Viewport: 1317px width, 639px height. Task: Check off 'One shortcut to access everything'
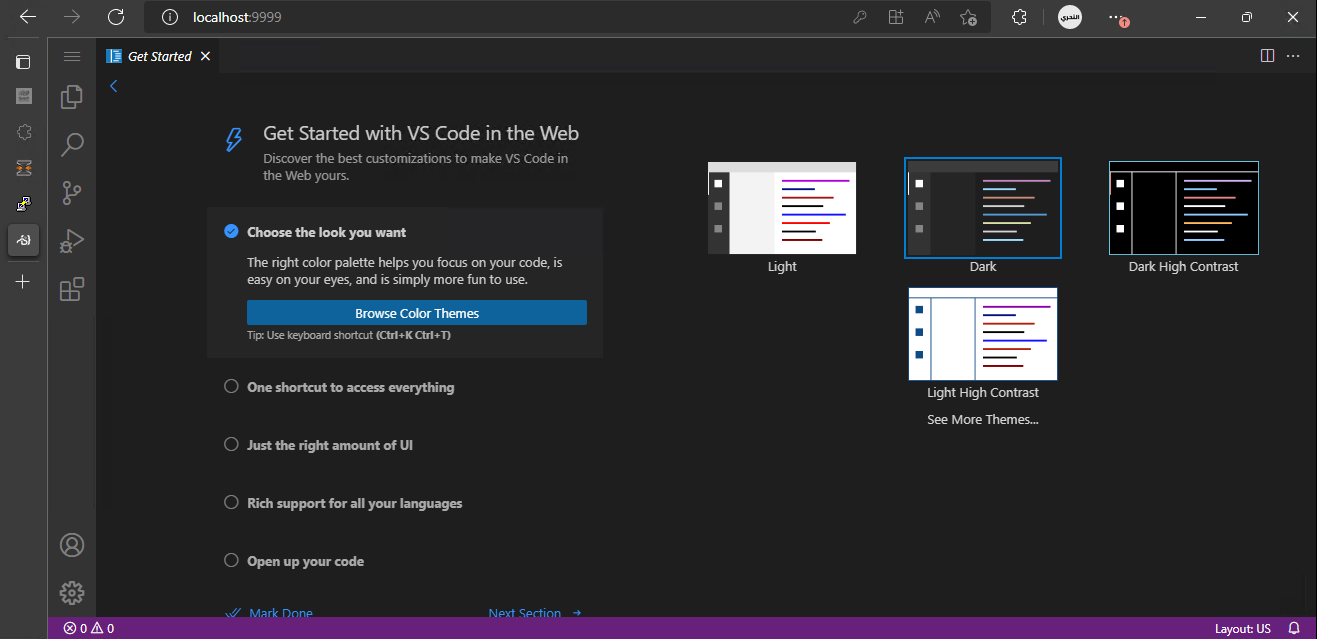[231, 387]
